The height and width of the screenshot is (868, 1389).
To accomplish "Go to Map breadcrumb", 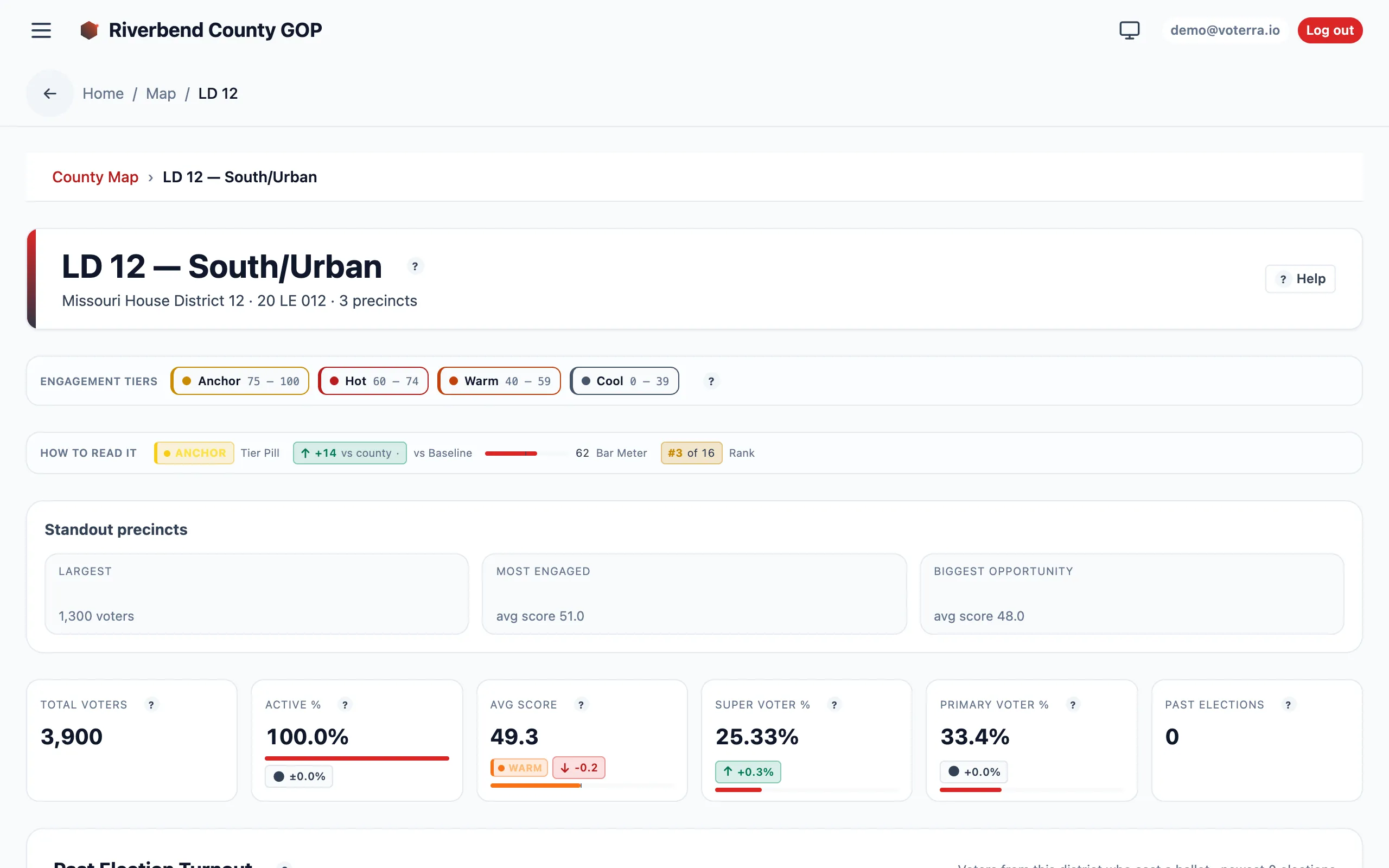I will (x=161, y=93).
